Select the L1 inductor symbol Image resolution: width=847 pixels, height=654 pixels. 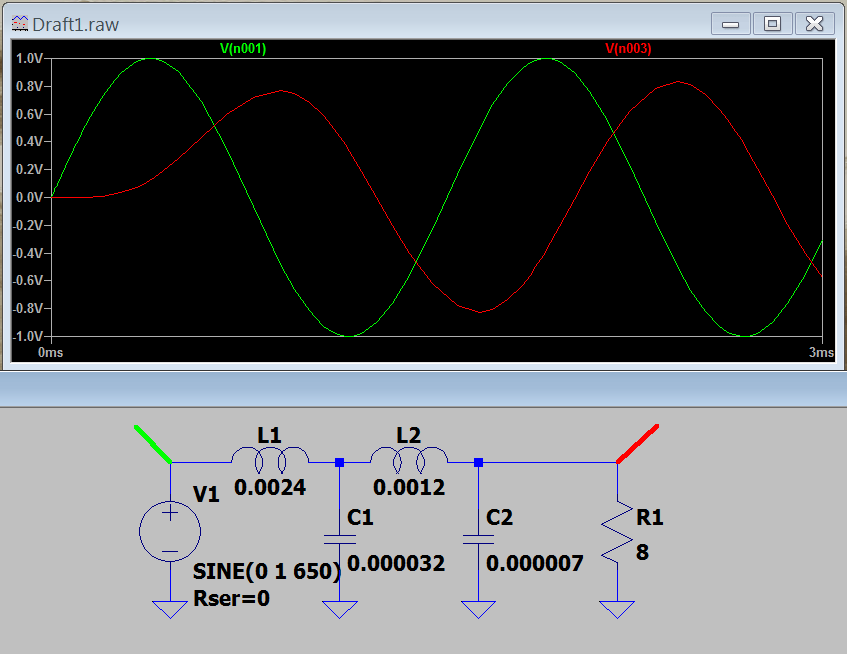[270, 460]
